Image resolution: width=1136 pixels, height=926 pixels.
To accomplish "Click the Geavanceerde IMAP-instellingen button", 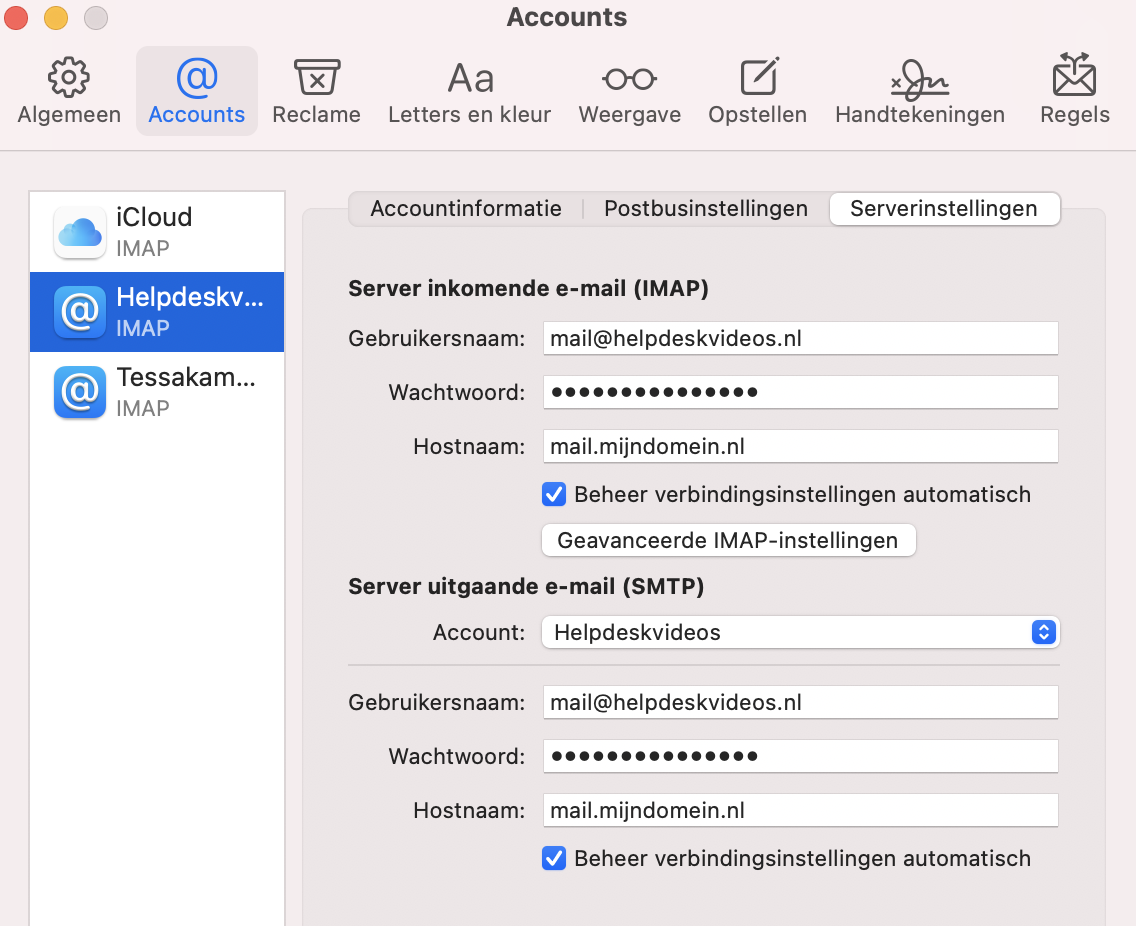I will [x=727, y=541].
